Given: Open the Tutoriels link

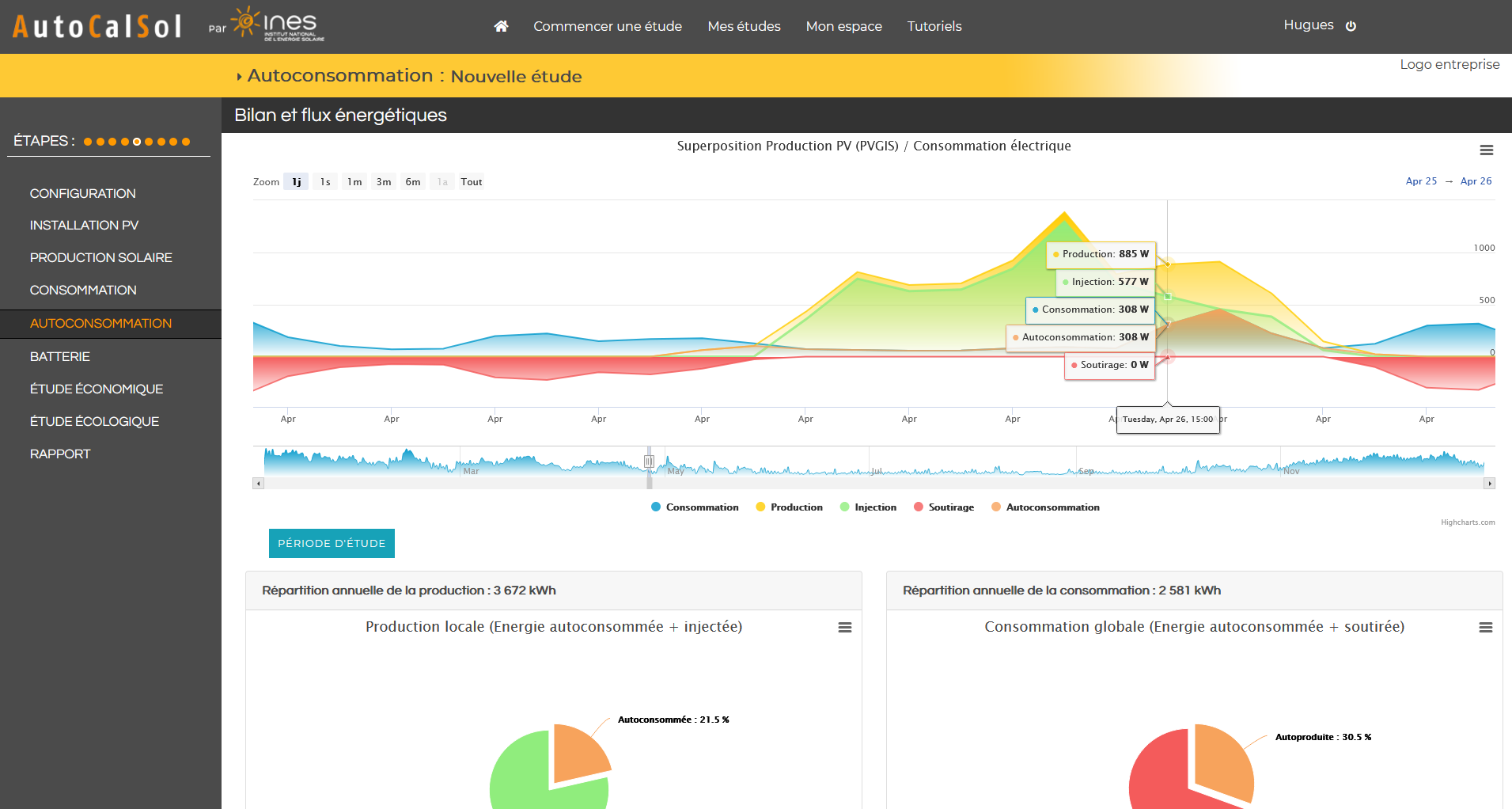Looking at the screenshot, I should pyautogui.click(x=934, y=26).
